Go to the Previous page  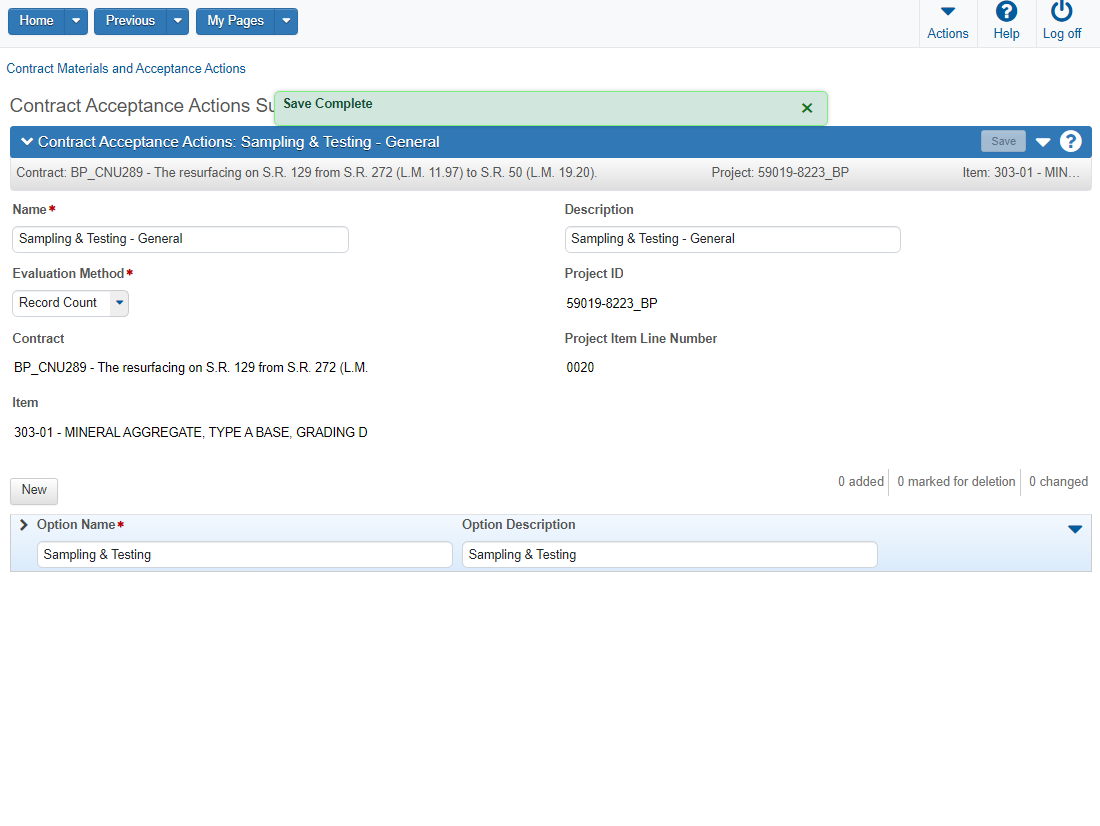click(x=130, y=21)
